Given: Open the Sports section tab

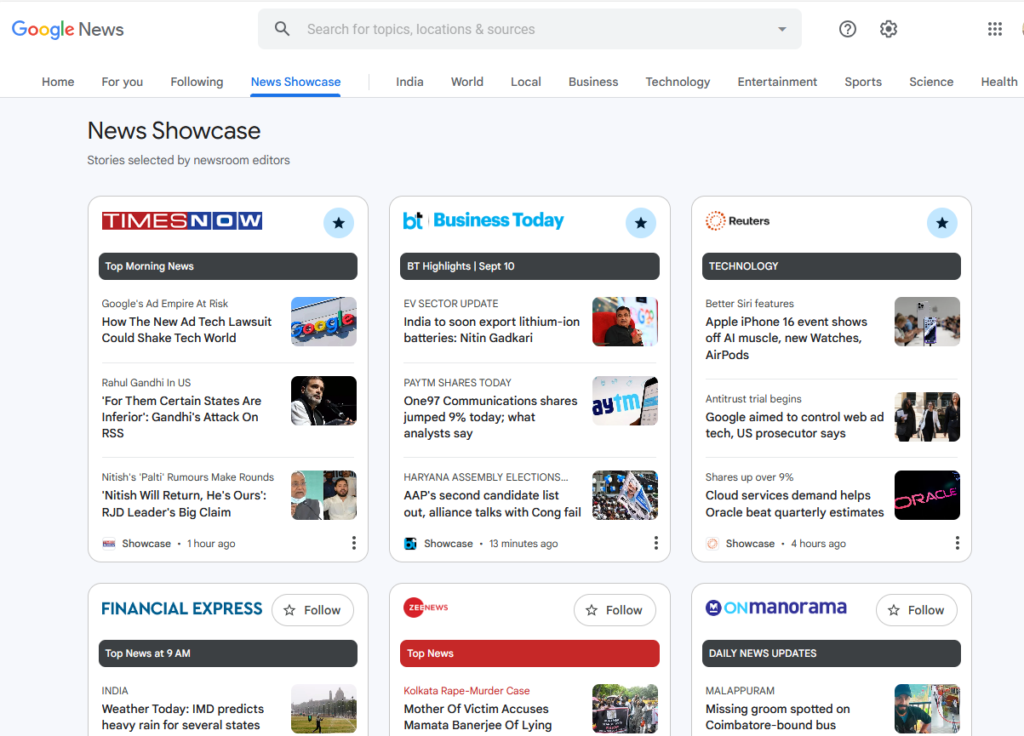Looking at the screenshot, I should click(x=863, y=82).
